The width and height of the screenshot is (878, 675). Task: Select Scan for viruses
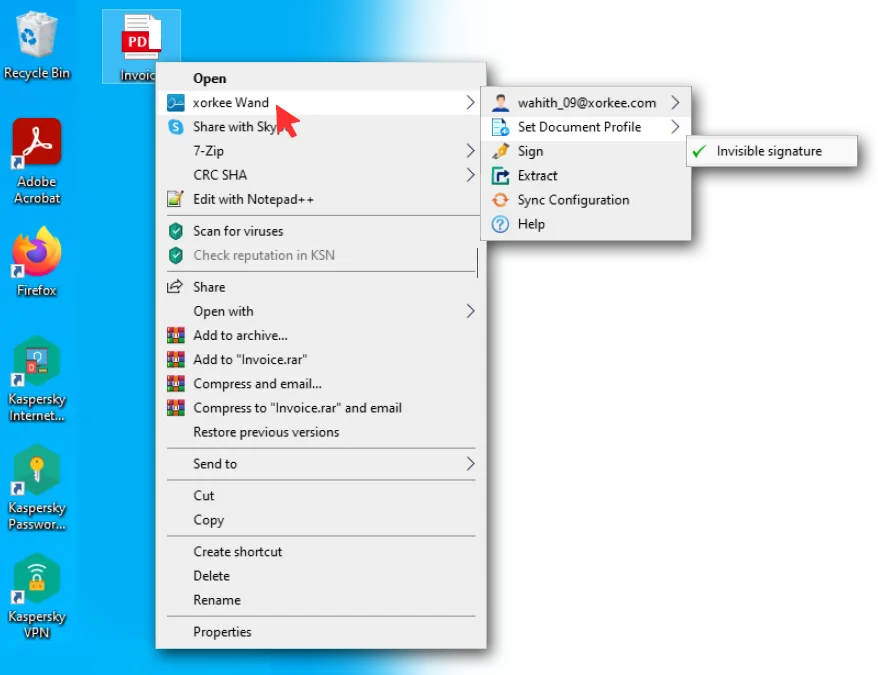pyautogui.click(x=238, y=231)
